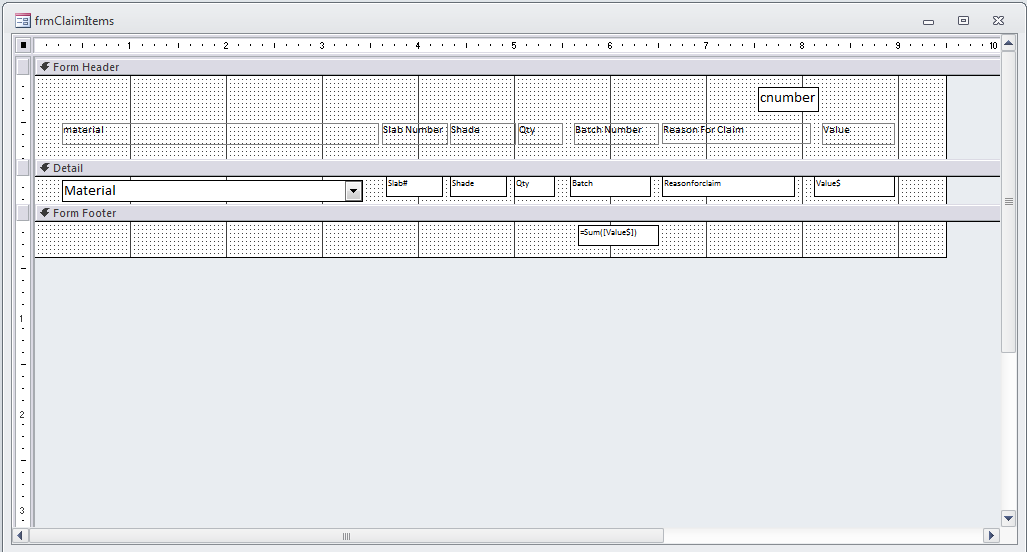Viewport: 1027px width, 552px height.
Task: Click the vertical scrollbar up arrow
Action: click(1009, 45)
